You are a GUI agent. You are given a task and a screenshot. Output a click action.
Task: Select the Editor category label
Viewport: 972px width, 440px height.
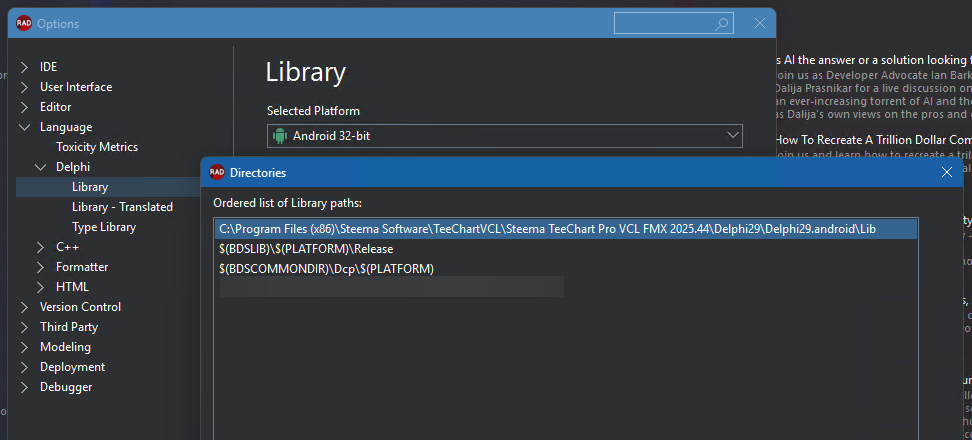pyautogui.click(x=55, y=107)
